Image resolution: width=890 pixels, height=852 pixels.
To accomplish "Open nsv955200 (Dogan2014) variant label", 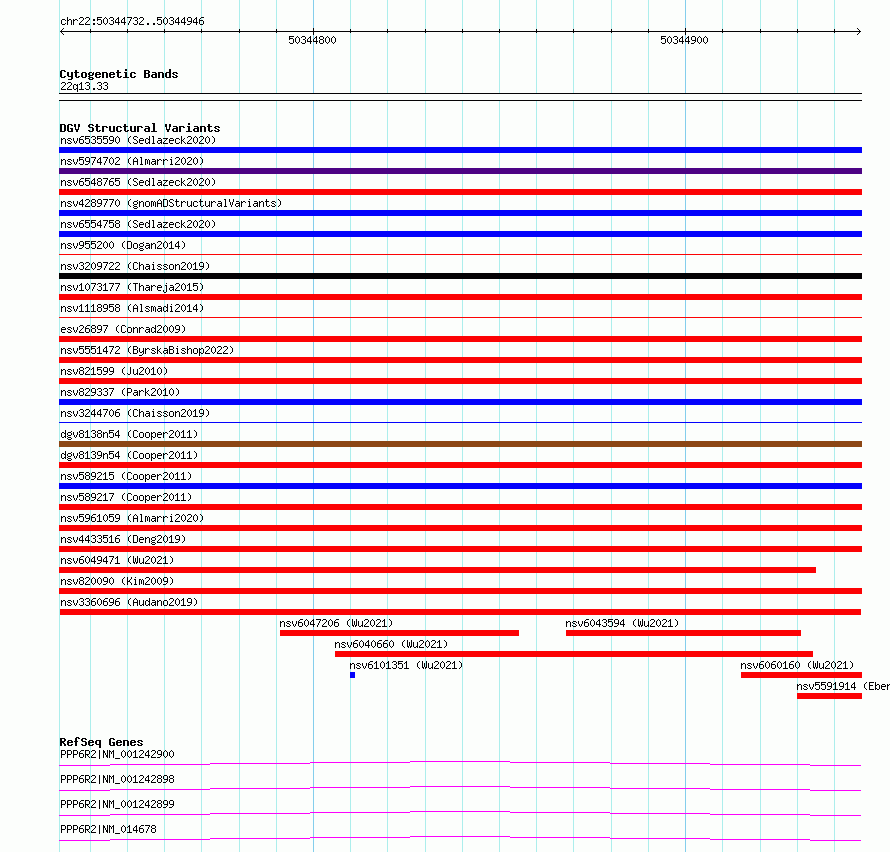I will click(123, 245).
